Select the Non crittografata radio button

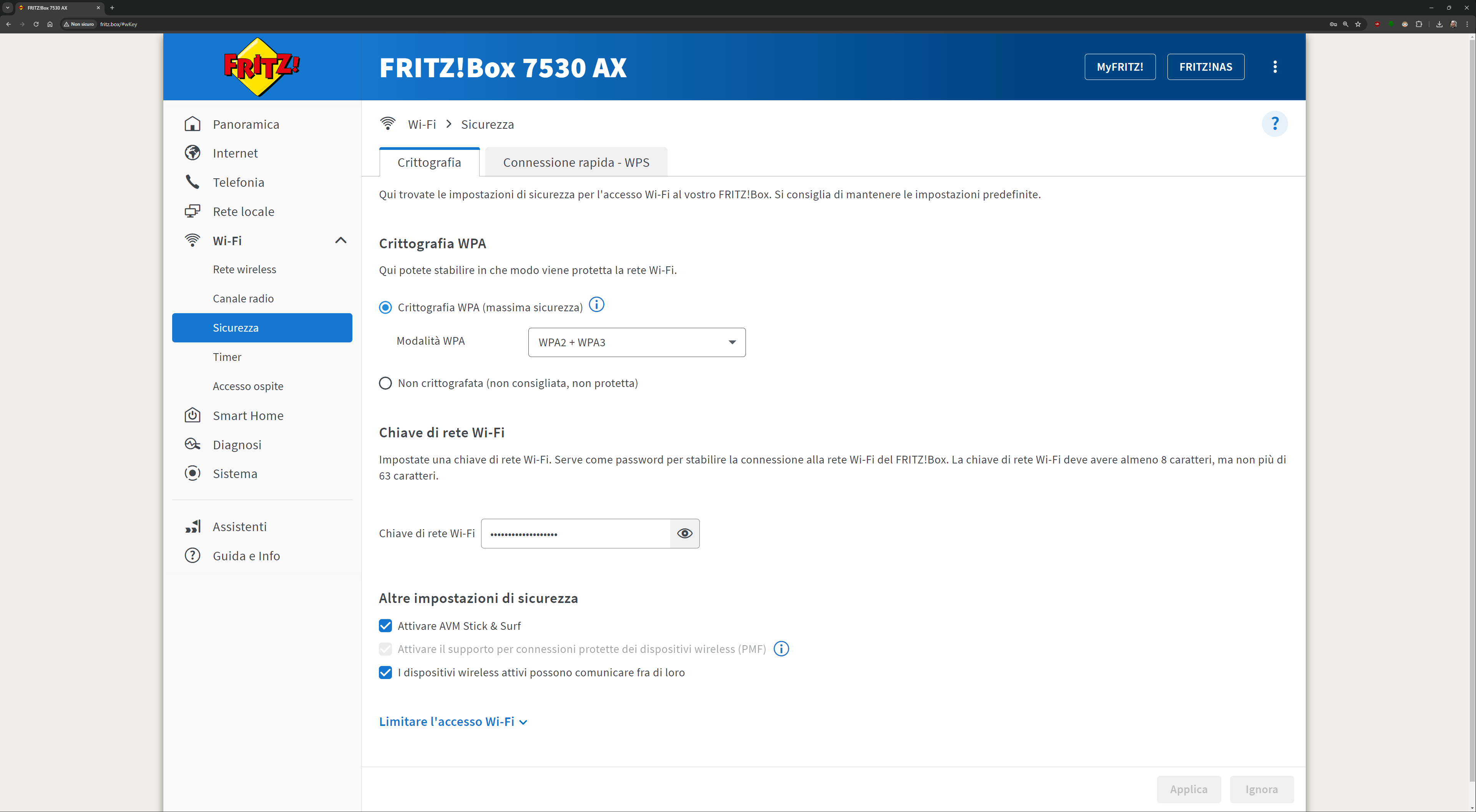point(385,383)
